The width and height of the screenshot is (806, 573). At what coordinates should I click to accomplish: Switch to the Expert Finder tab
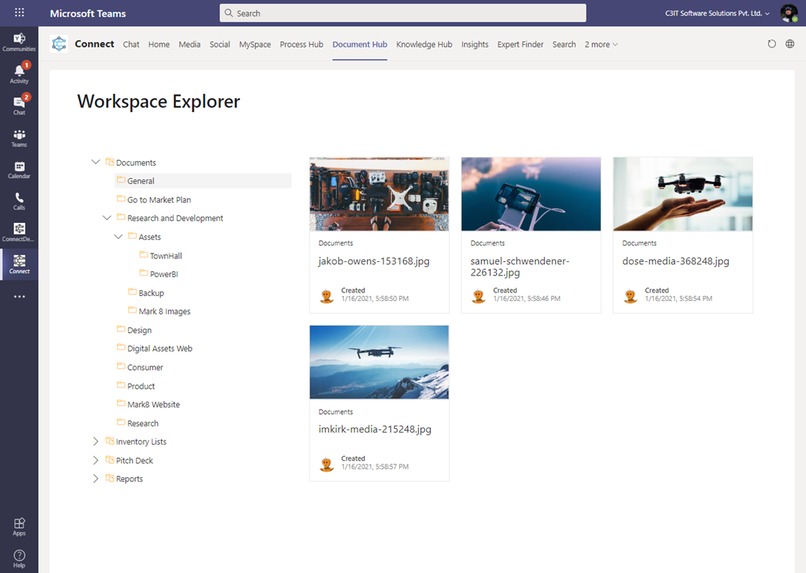[x=520, y=45]
